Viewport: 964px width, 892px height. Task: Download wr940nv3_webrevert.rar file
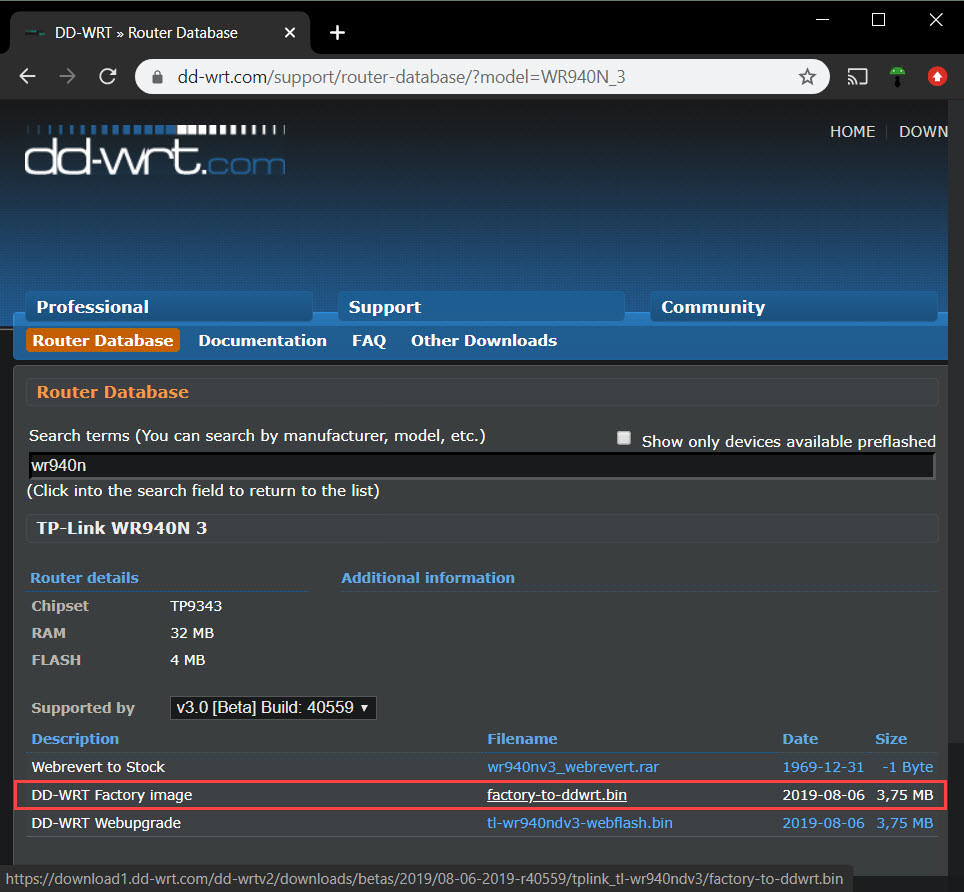pyautogui.click(x=573, y=767)
